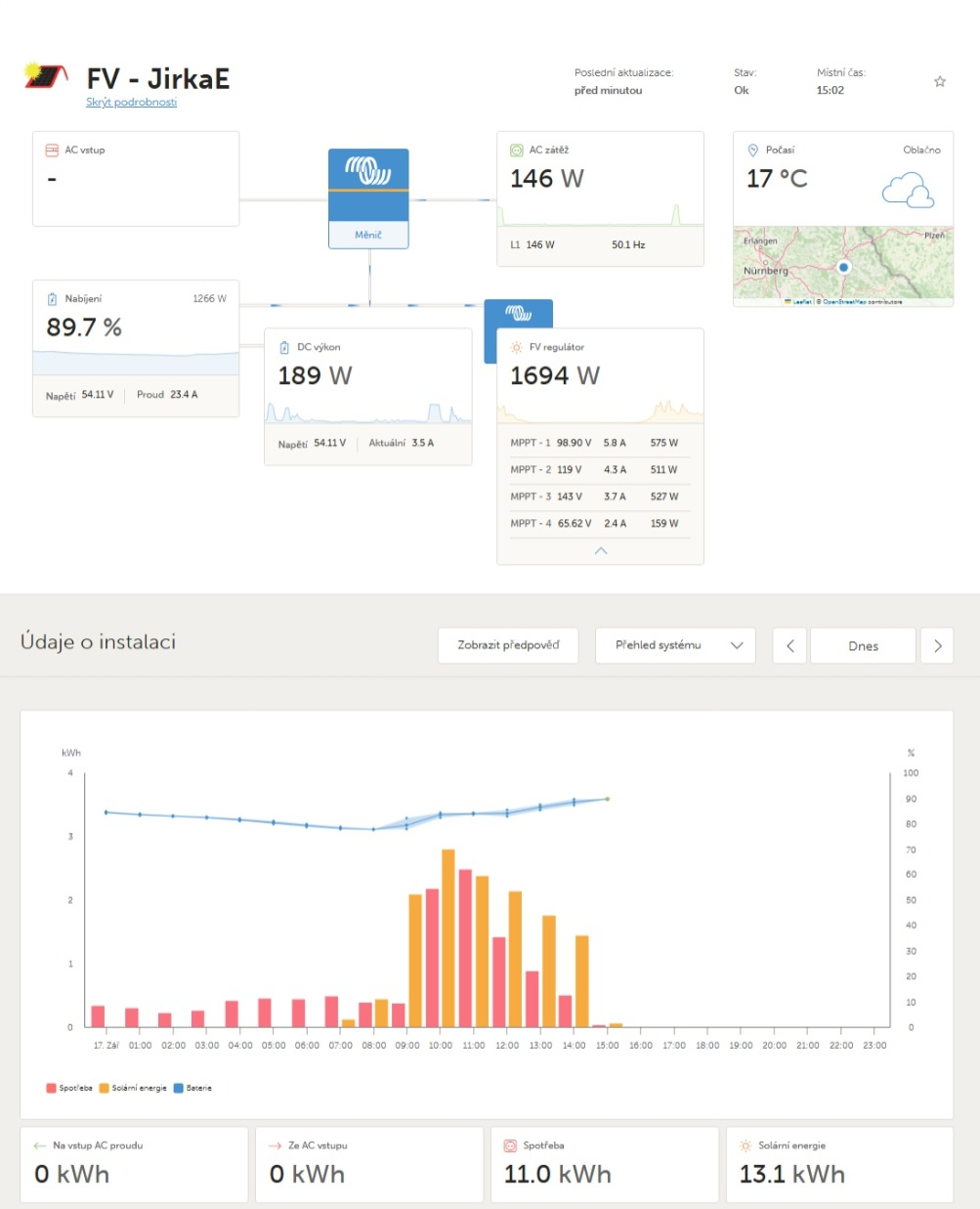
Task: Click the Údaje o instalaci heading
Action: pyautogui.click(x=98, y=642)
